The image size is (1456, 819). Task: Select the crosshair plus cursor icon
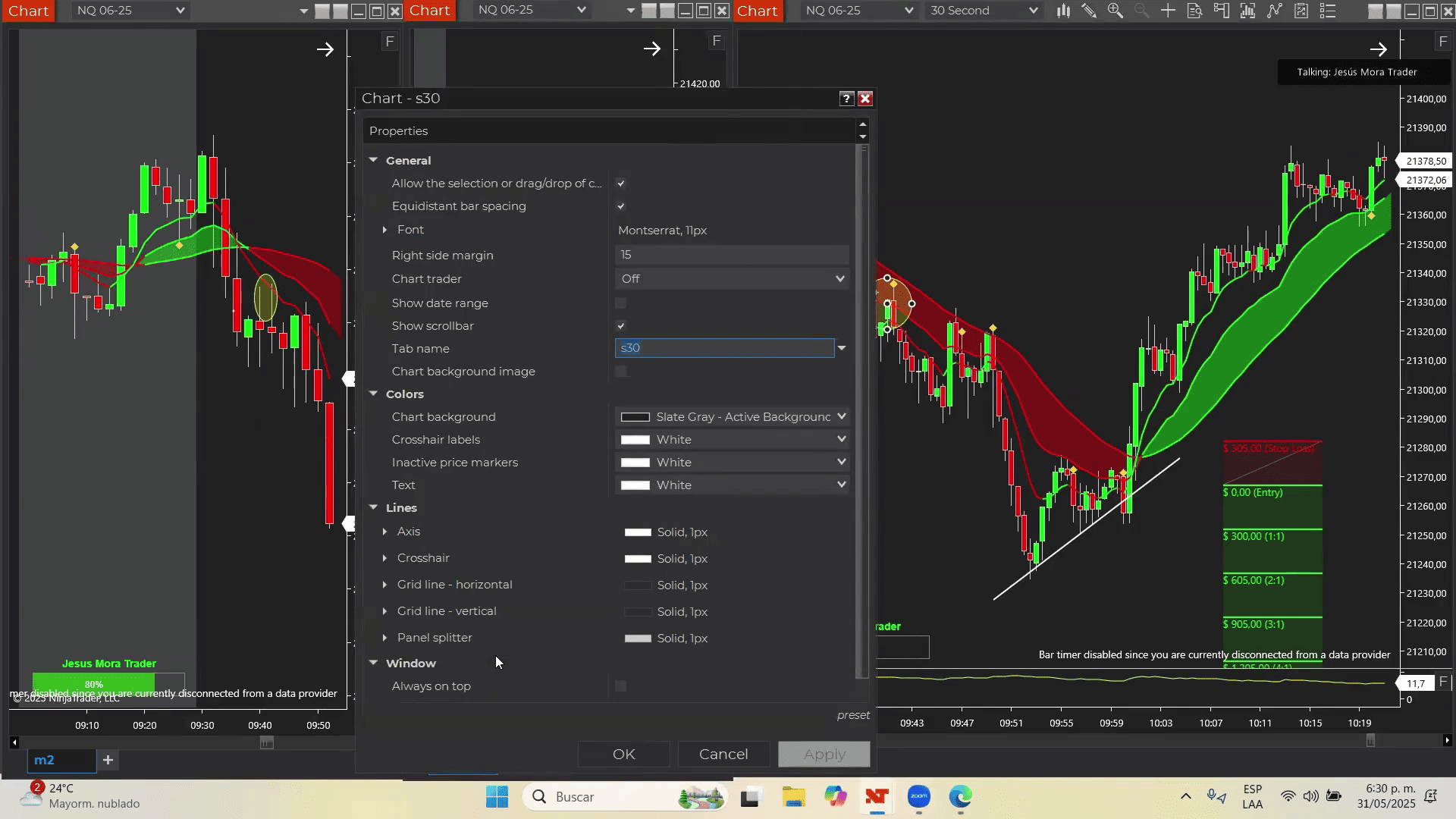[x=1168, y=11]
